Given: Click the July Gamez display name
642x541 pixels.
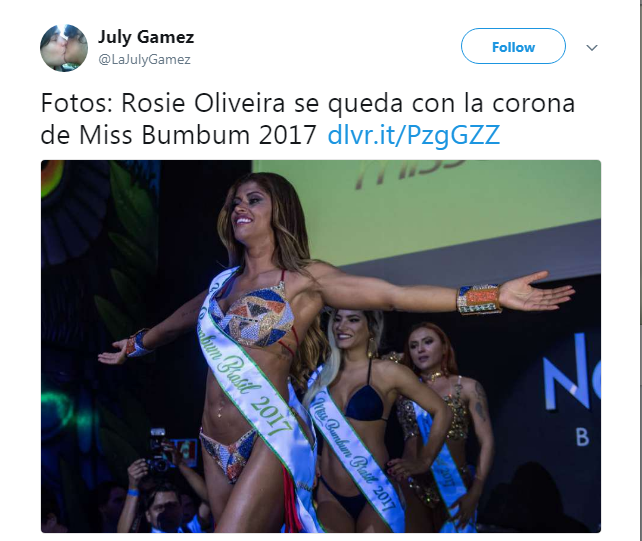Looking at the screenshot, I should pos(146,37).
